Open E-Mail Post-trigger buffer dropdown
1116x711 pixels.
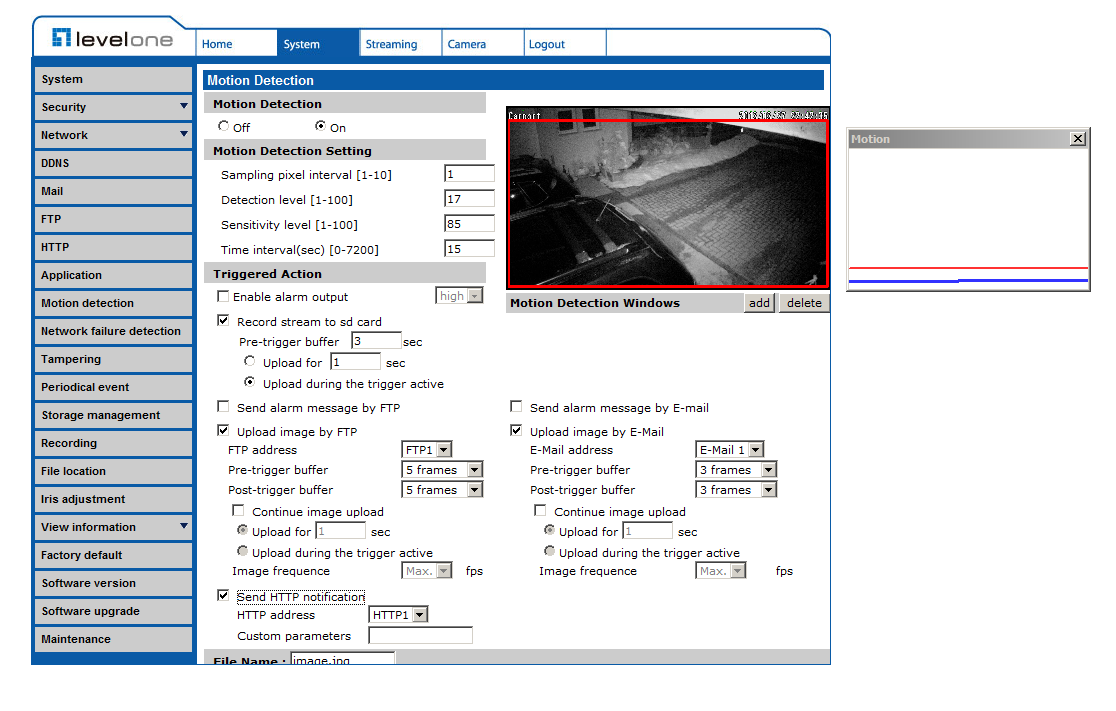[736, 490]
